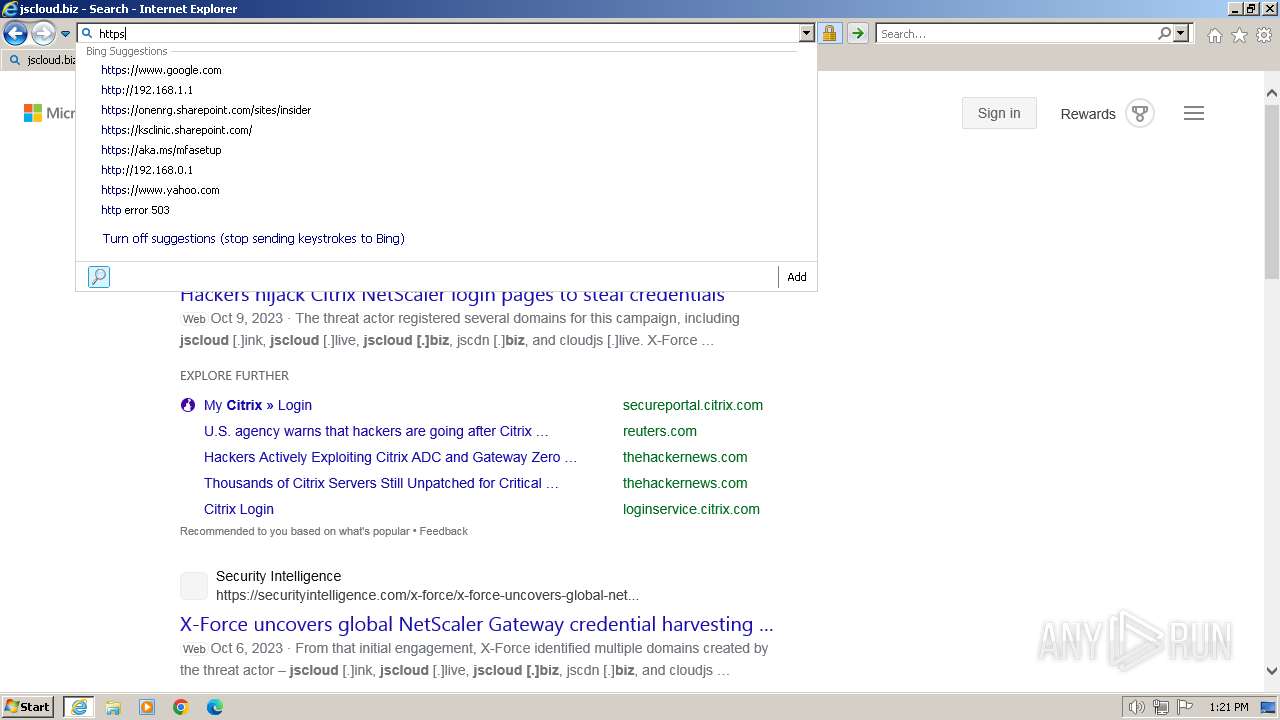The image size is (1280, 720).
Task: Click the page scrollbar down arrow
Action: (x=1272, y=672)
